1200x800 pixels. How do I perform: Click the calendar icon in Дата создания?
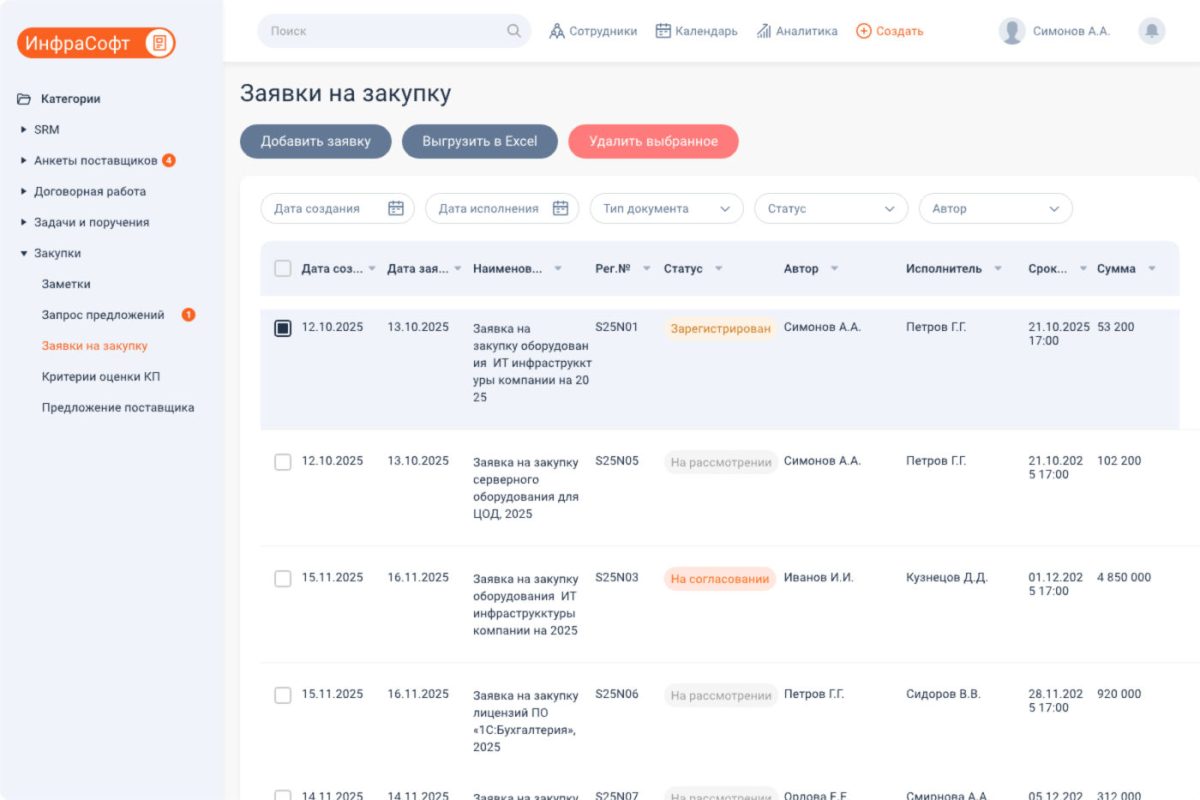[x=396, y=208]
